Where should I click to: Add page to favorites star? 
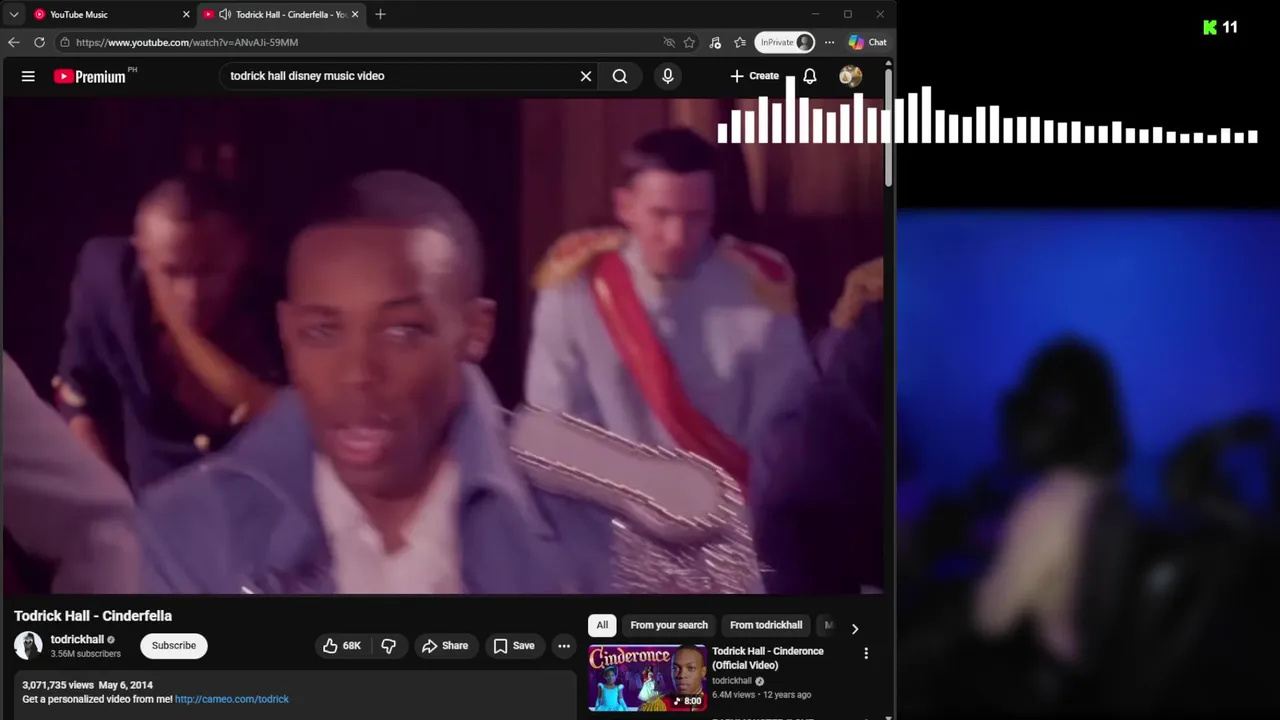[689, 42]
